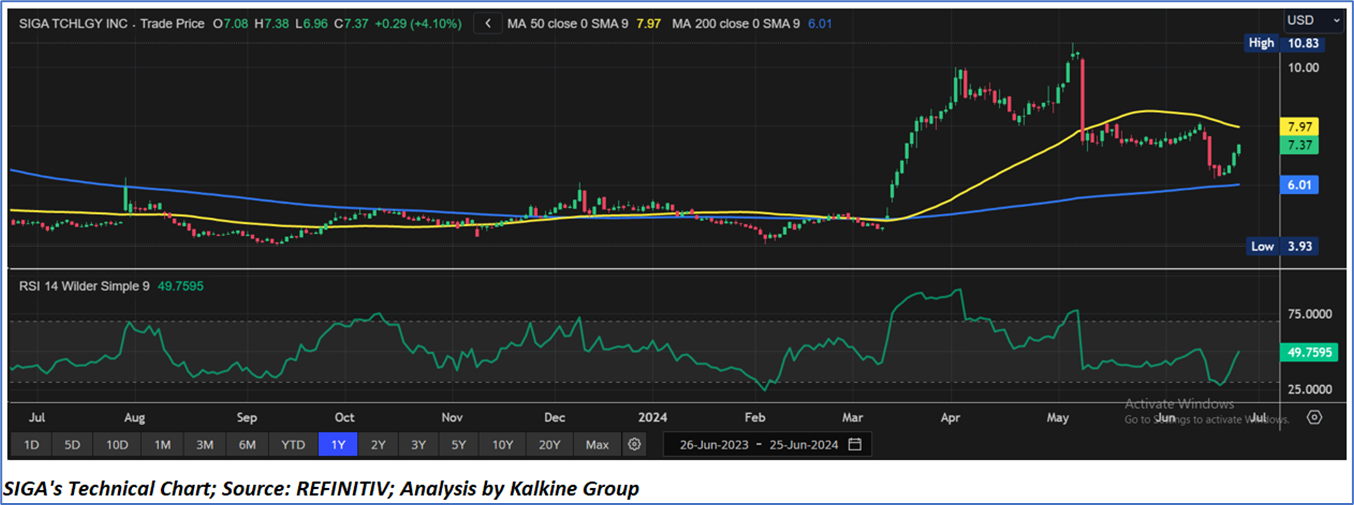Collapse indicator legend with left chevron
1354x505 pixels.
pyautogui.click(x=487, y=22)
